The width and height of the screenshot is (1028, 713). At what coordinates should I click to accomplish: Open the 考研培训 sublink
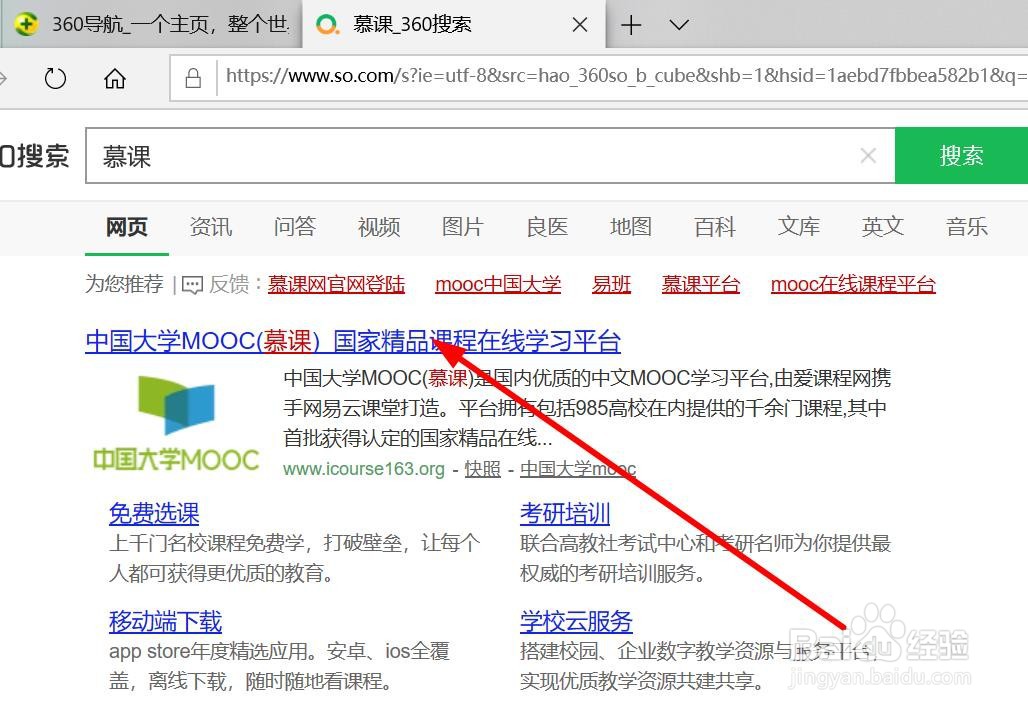pyautogui.click(x=565, y=513)
